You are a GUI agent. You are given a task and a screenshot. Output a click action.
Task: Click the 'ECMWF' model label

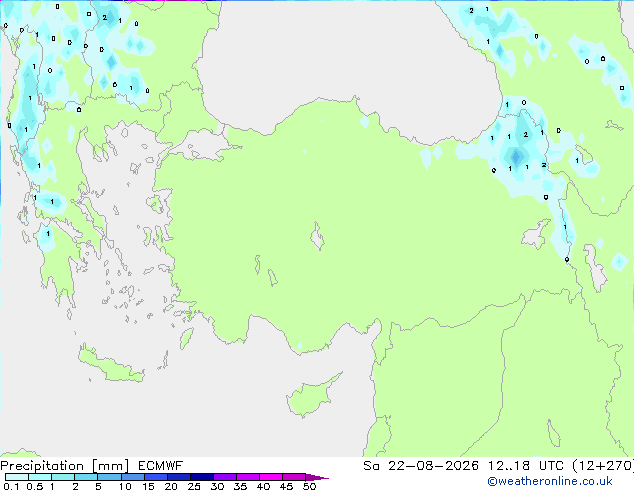(161, 466)
